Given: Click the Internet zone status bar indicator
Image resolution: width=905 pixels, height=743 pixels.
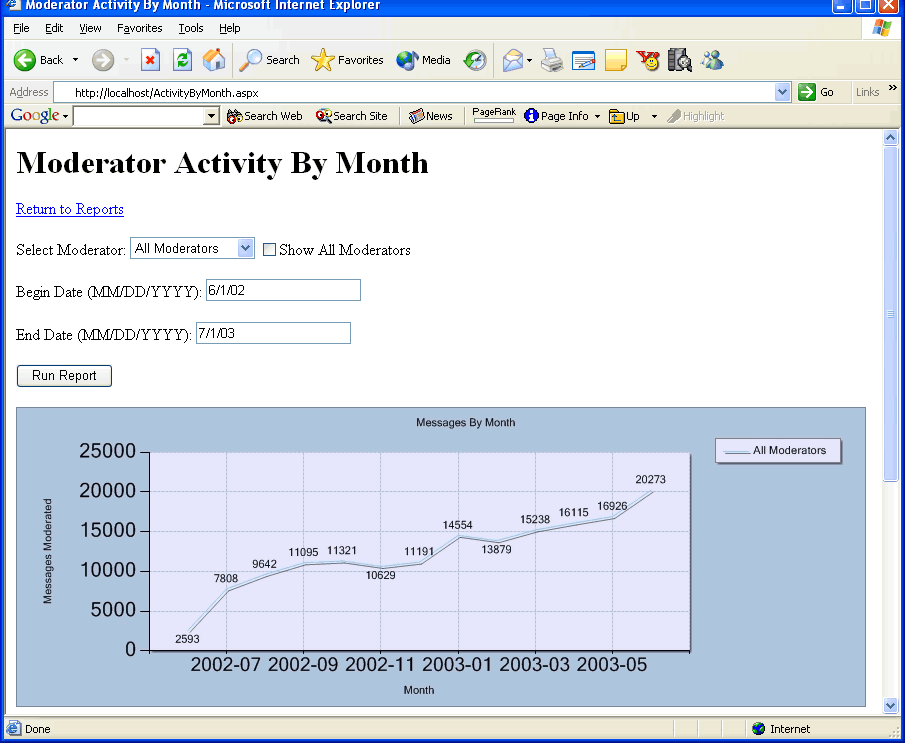Looking at the screenshot, I should tap(781, 729).
